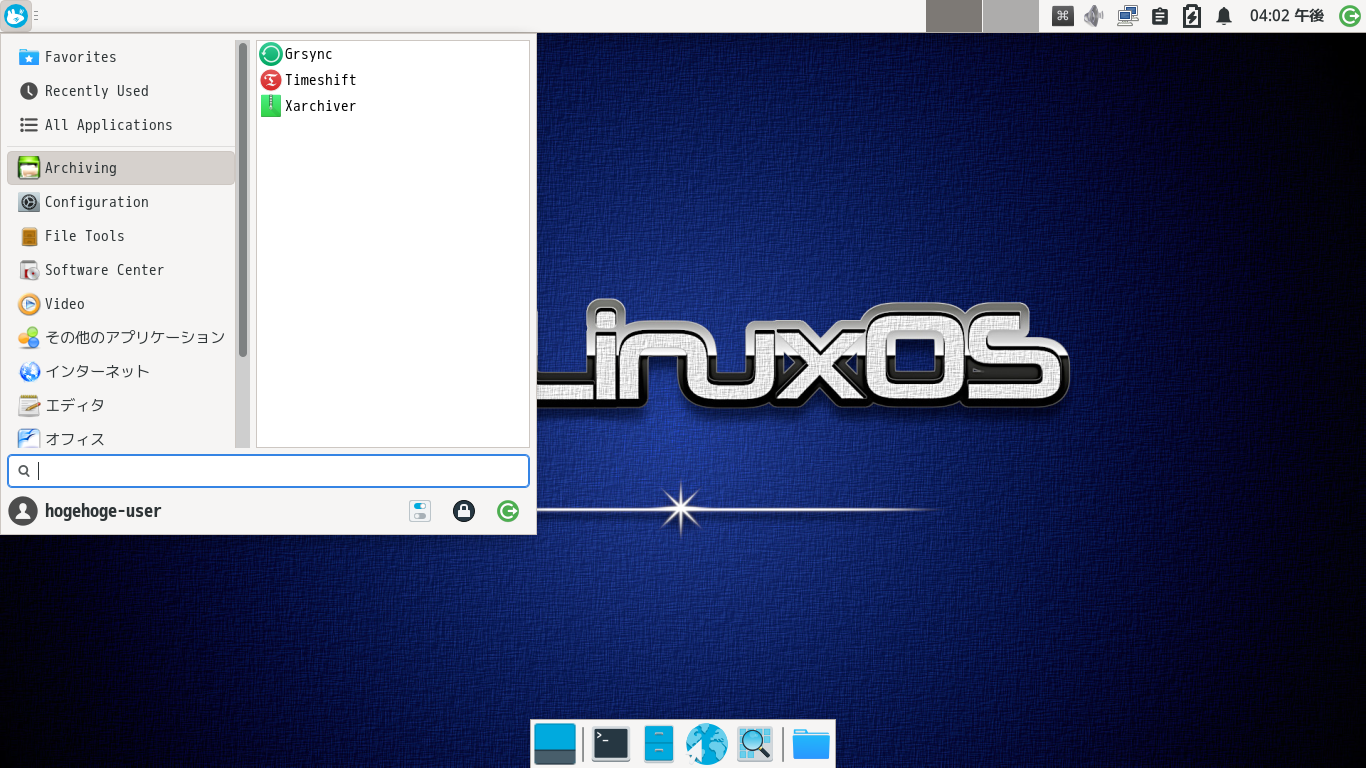The height and width of the screenshot is (768, 1366).
Task: Open settings manager toggle-switch icon
Action: pos(420,511)
